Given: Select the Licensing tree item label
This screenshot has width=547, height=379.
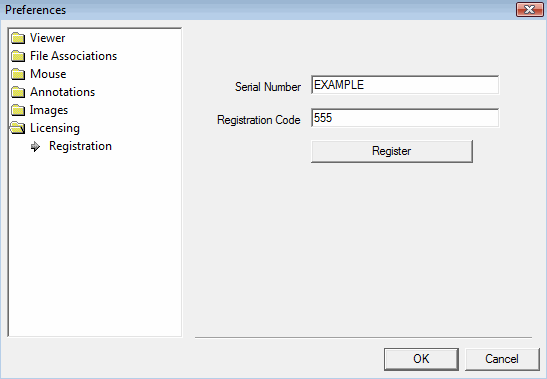Looking at the screenshot, I should pyautogui.click(x=55, y=128).
